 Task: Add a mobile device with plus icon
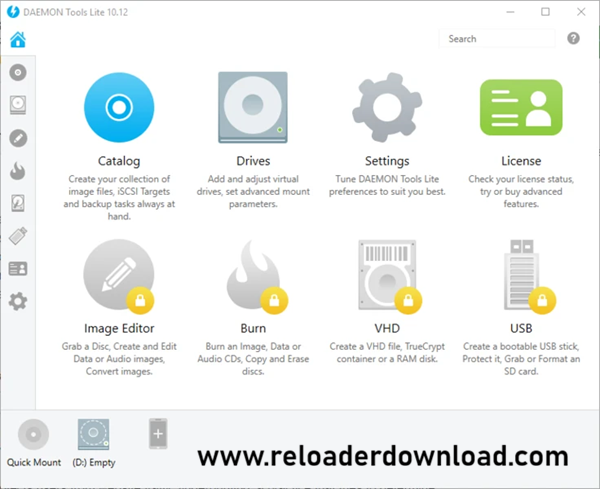pos(158,434)
